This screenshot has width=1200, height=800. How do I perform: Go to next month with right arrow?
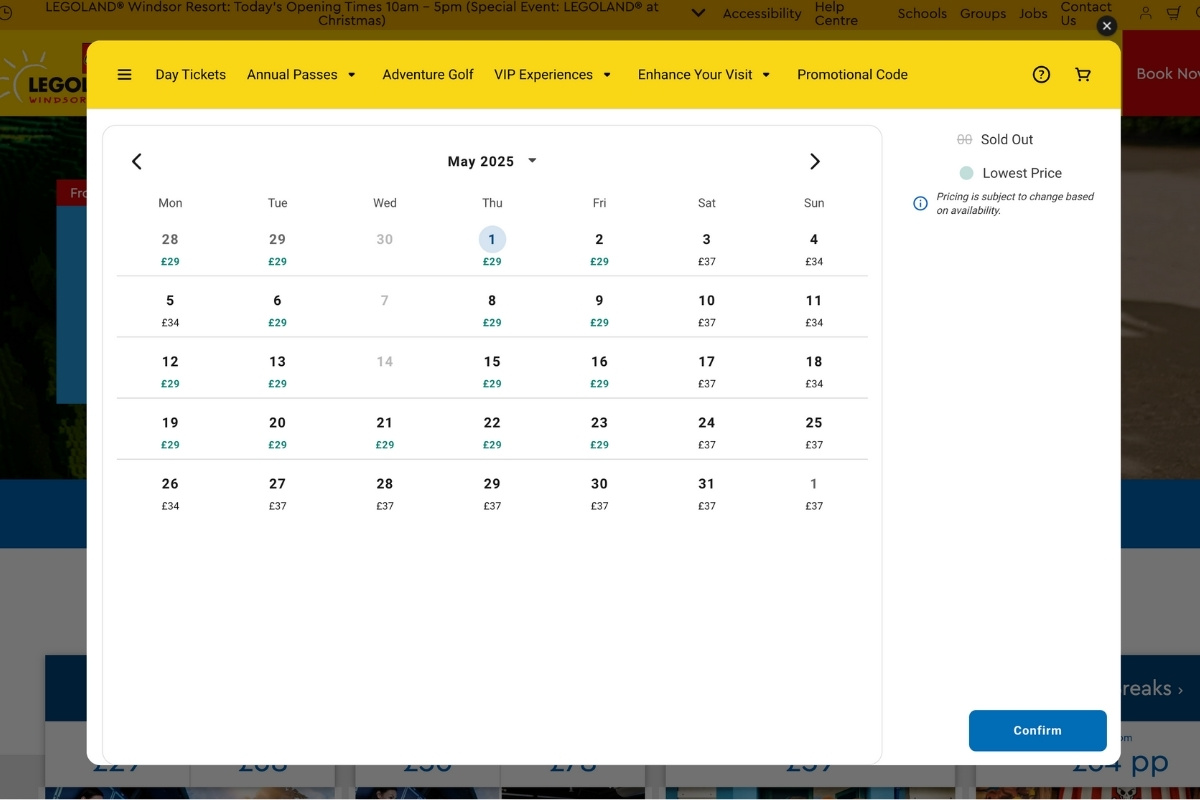(814, 161)
